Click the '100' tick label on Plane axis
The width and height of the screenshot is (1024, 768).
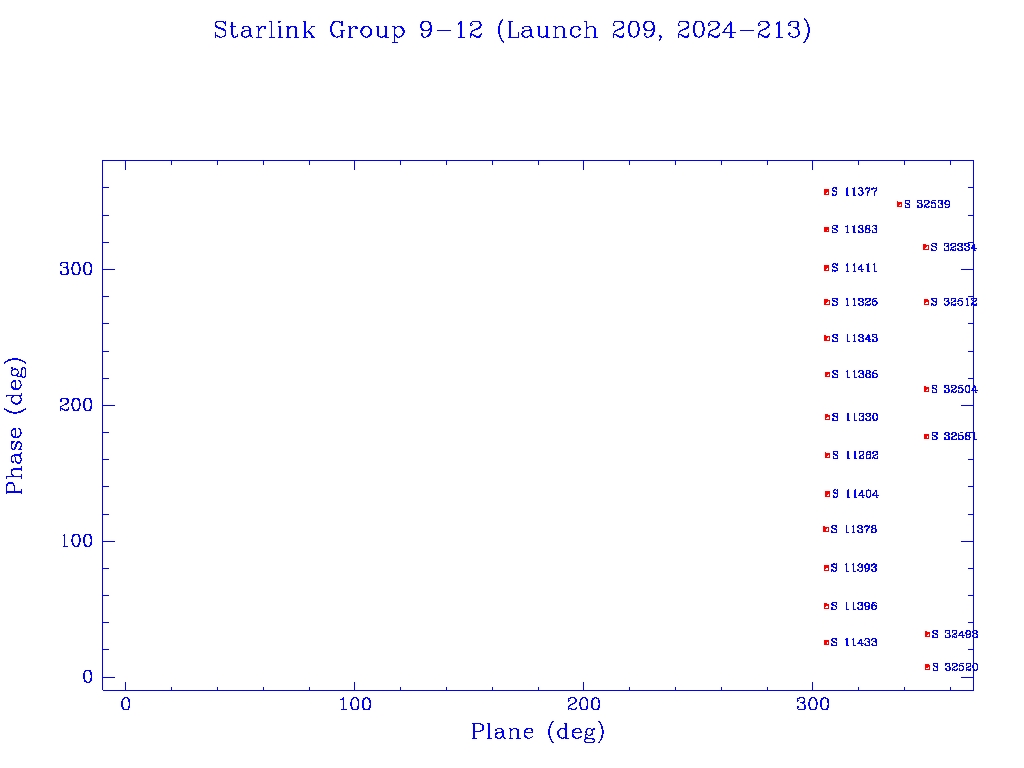(x=355, y=704)
